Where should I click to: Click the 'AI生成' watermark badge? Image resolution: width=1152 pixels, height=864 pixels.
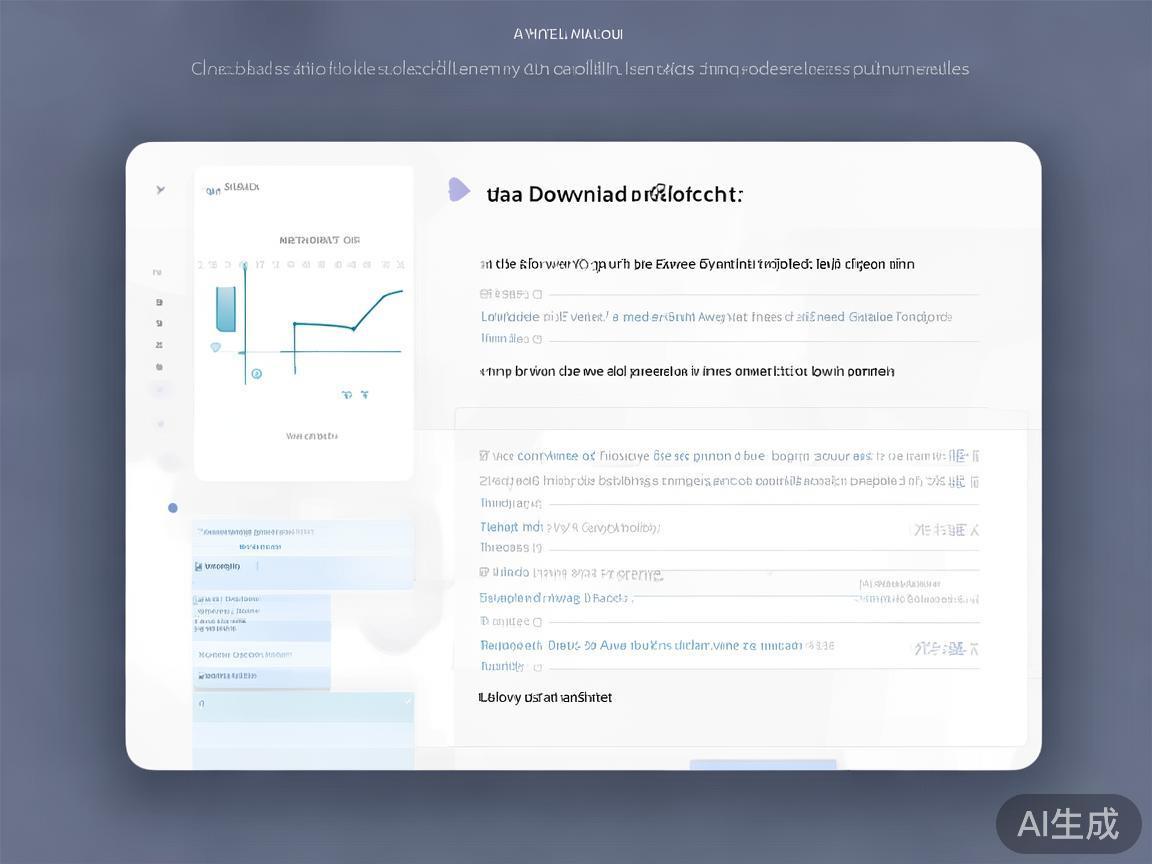[x=1068, y=824]
